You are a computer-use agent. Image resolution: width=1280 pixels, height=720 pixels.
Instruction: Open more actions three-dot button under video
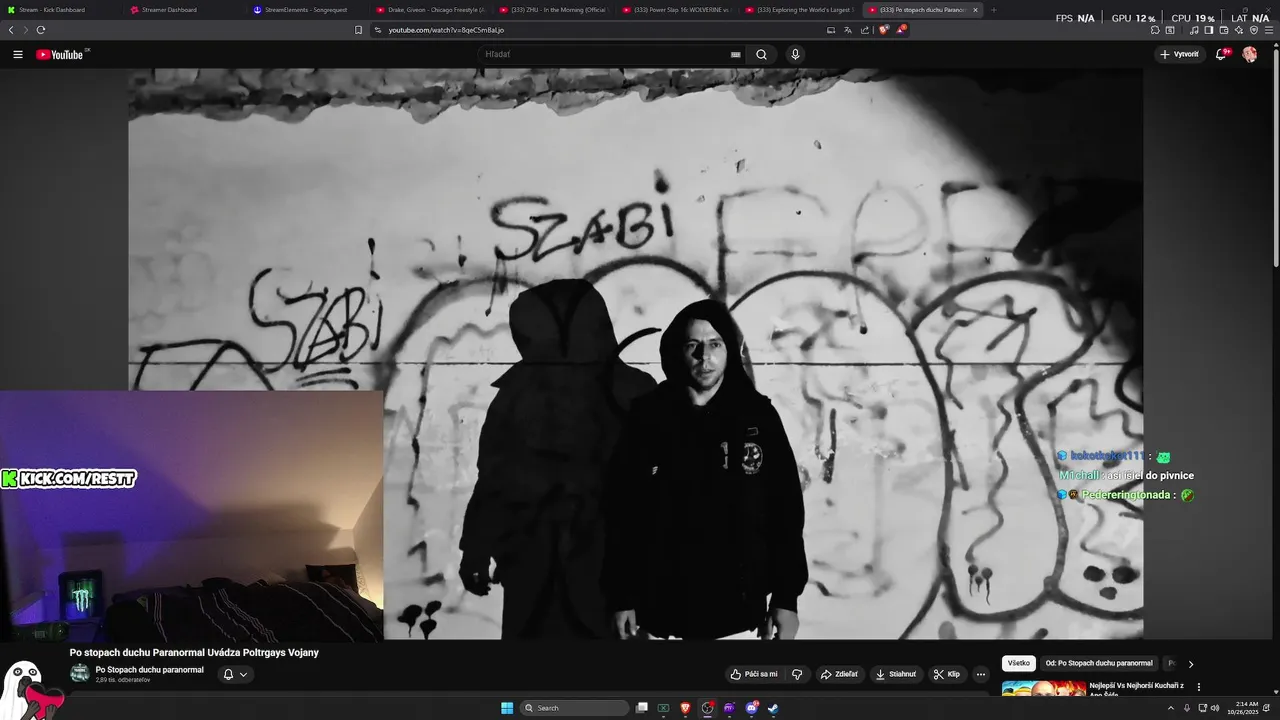coord(981,674)
